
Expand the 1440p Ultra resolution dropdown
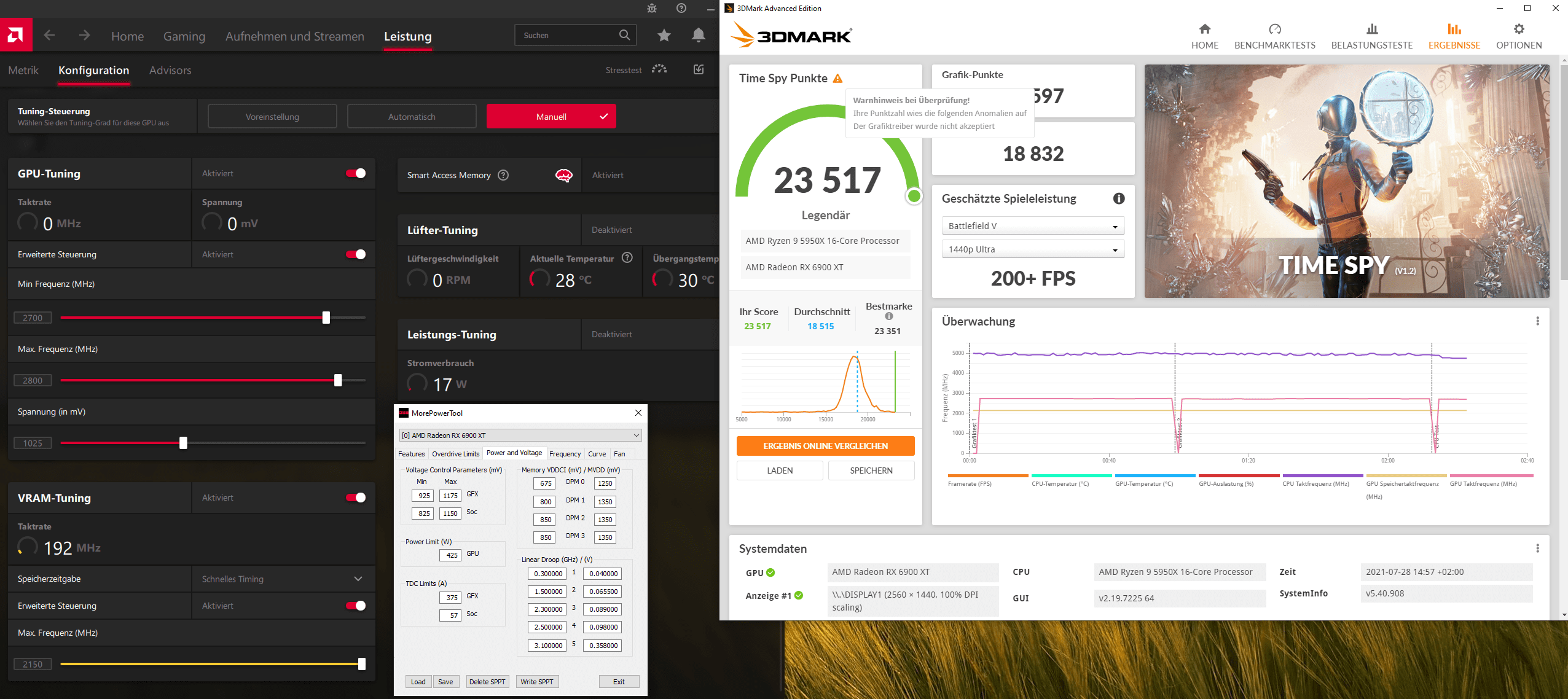click(1032, 249)
